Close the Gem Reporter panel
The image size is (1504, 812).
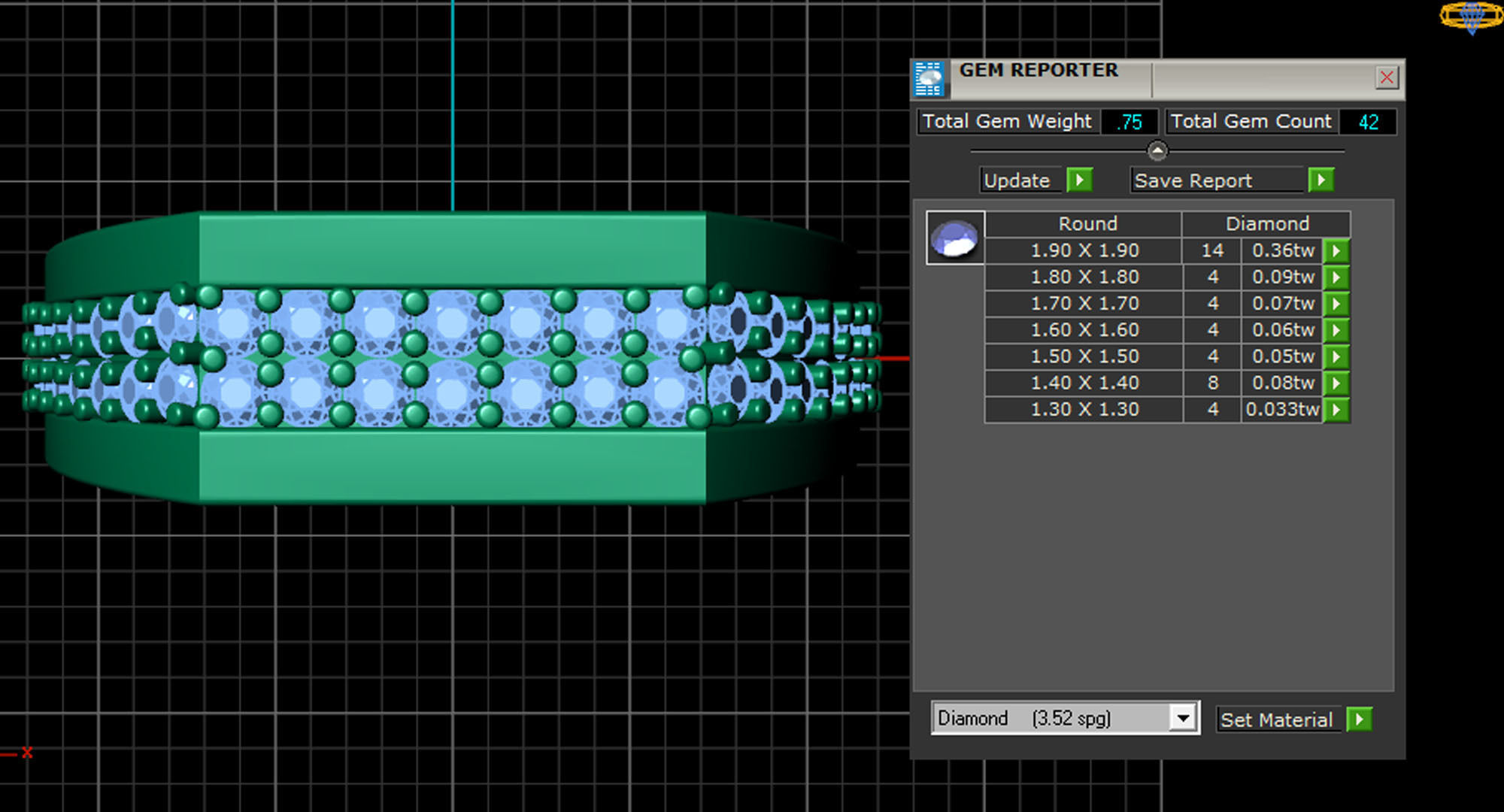coord(1387,77)
